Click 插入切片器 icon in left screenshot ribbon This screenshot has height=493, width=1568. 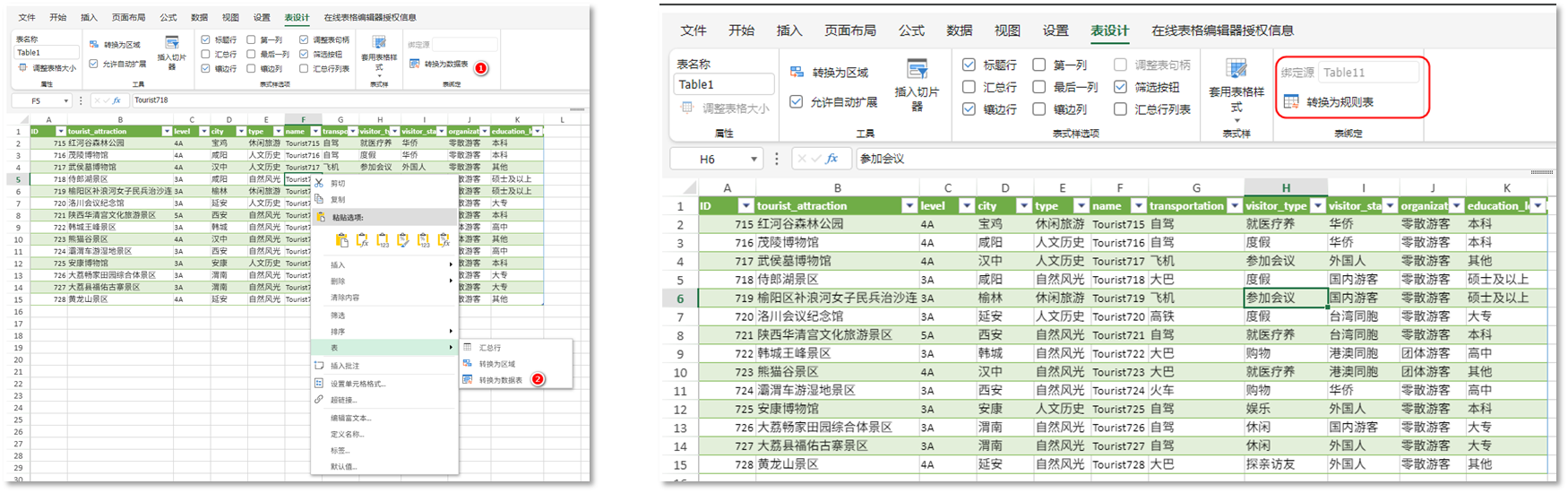pos(172,42)
